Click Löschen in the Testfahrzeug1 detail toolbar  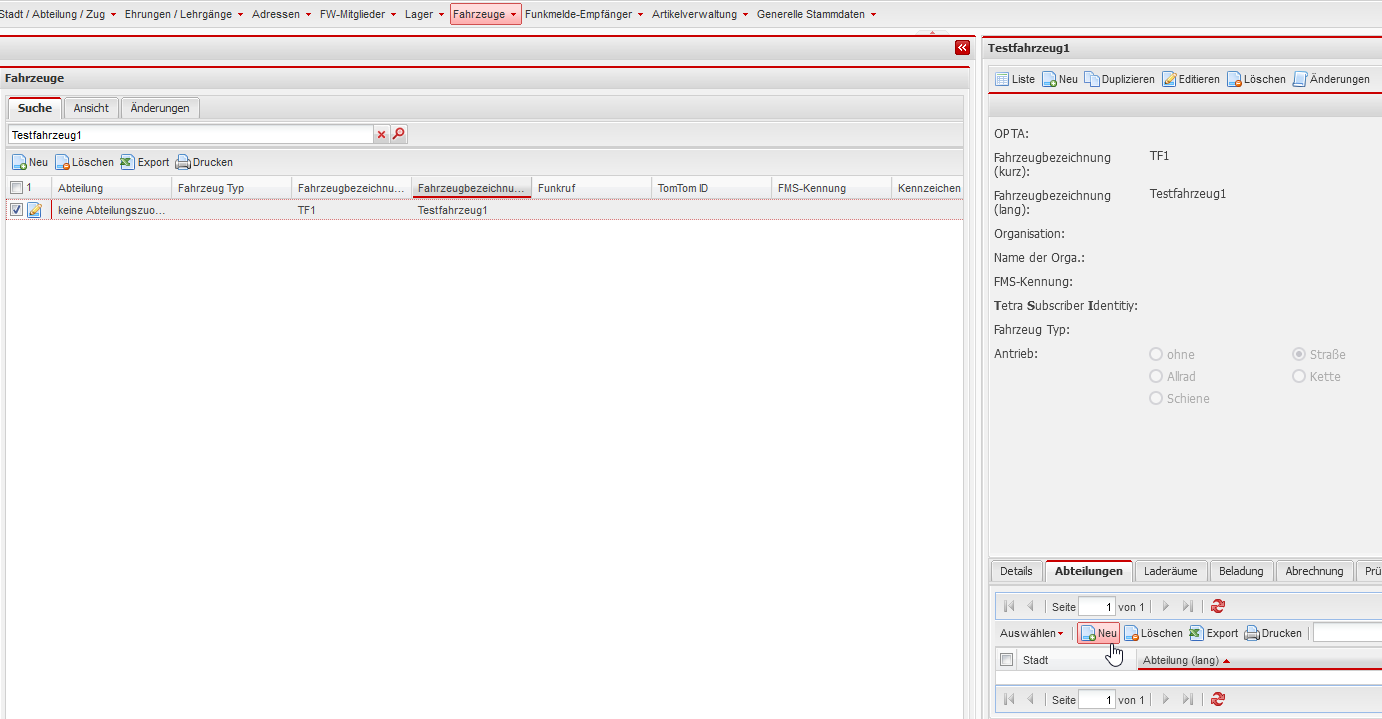click(1256, 79)
